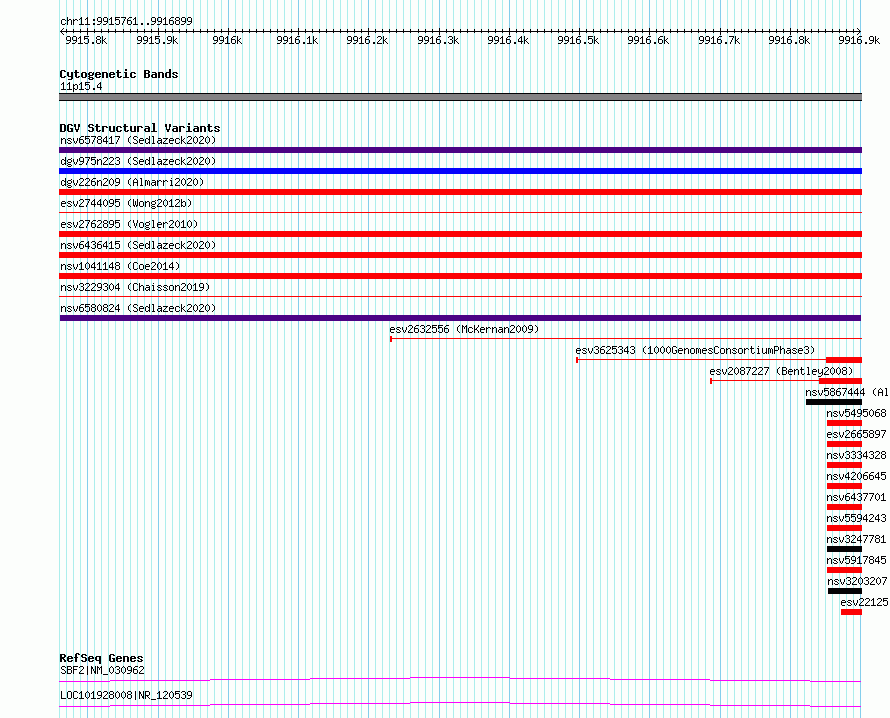
Task: Click the thin red esv2632556 line
Action: [626, 339]
